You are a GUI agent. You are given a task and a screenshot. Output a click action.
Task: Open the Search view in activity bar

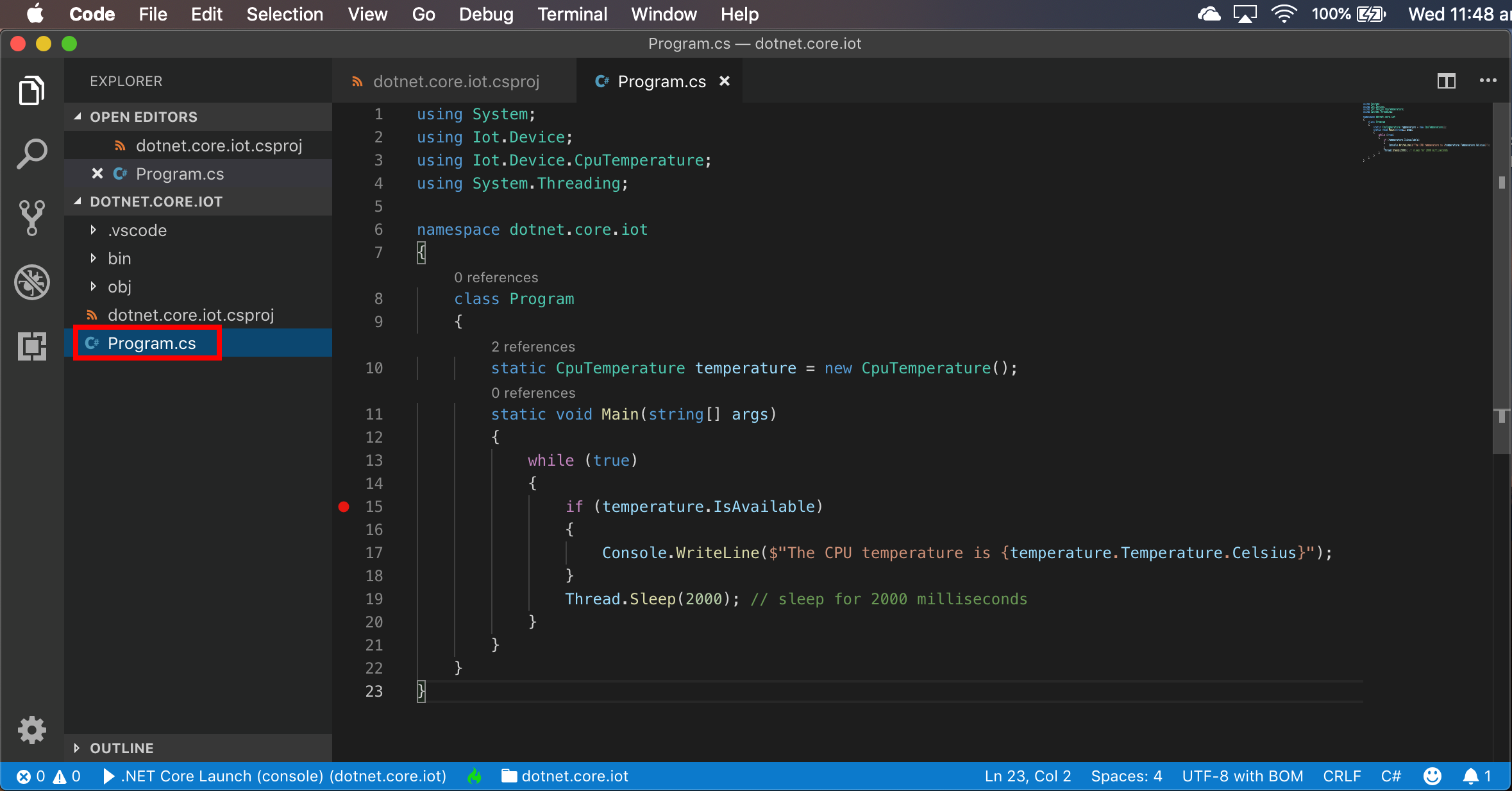pyautogui.click(x=31, y=154)
